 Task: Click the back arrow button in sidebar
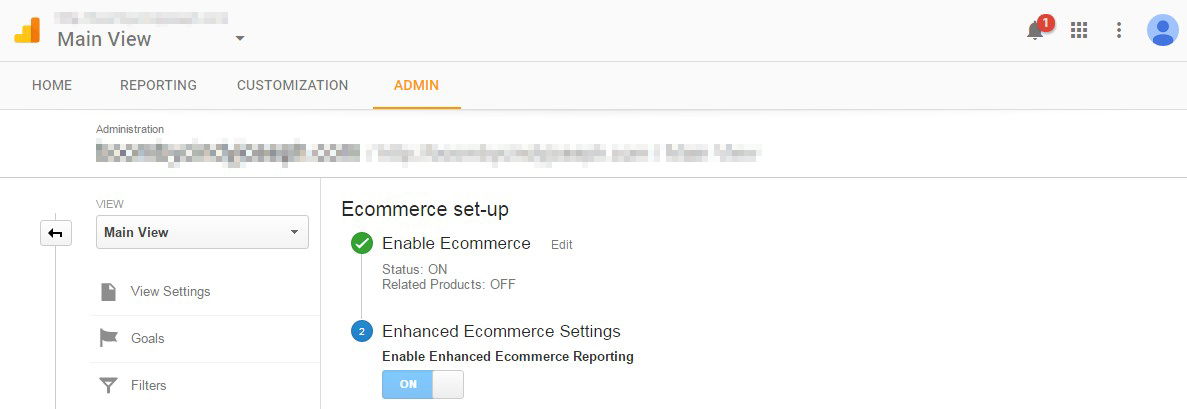click(x=56, y=233)
